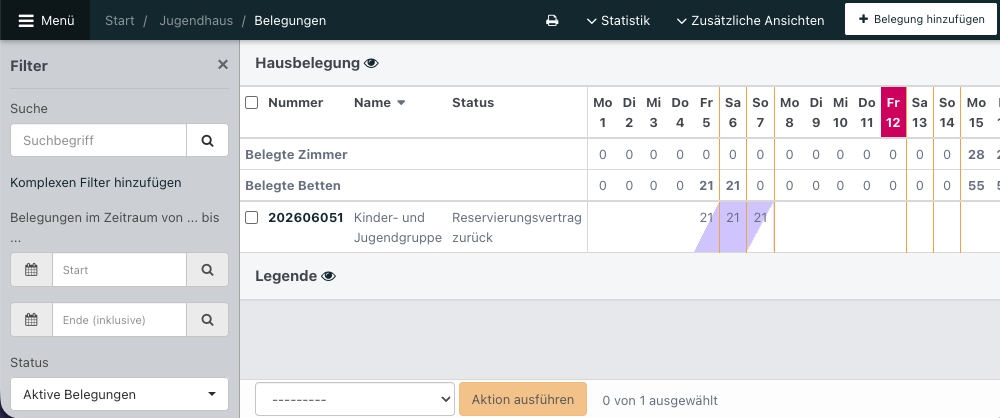Screen dimensions: 1000x418
Task: Click the Status column header
Action: coord(473,103)
